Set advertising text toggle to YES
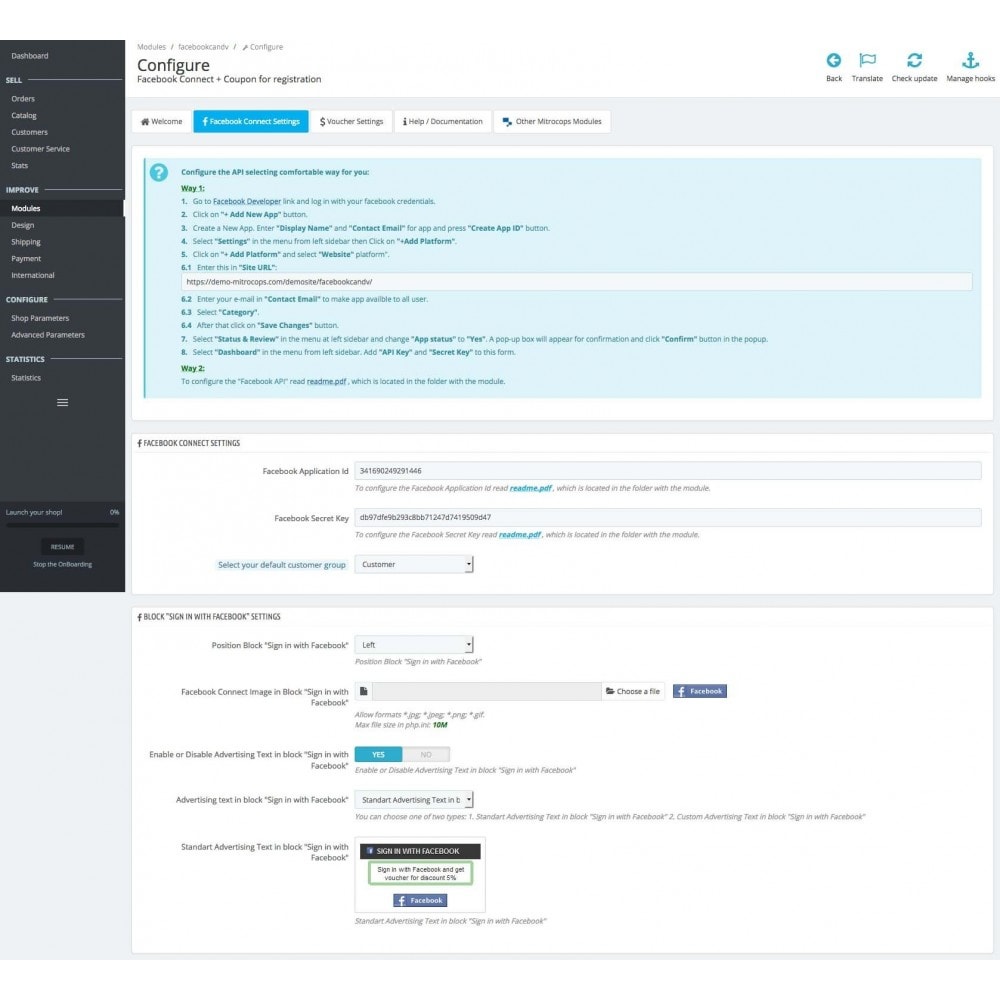Image resolution: width=1000 pixels, height=1000 pixels. (x=378, y=754)
